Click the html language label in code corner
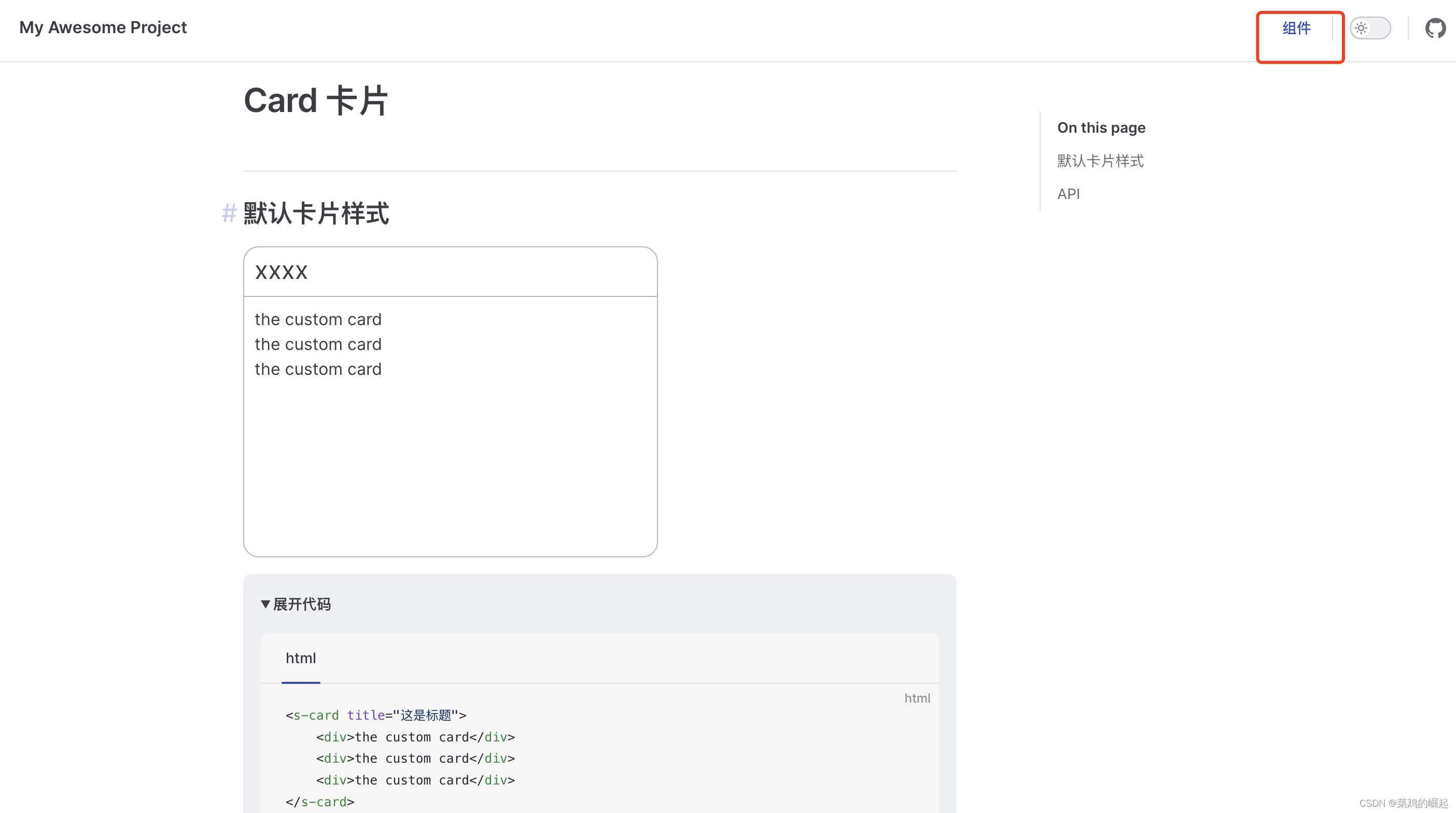The image size is (1456, 813). 917,698
